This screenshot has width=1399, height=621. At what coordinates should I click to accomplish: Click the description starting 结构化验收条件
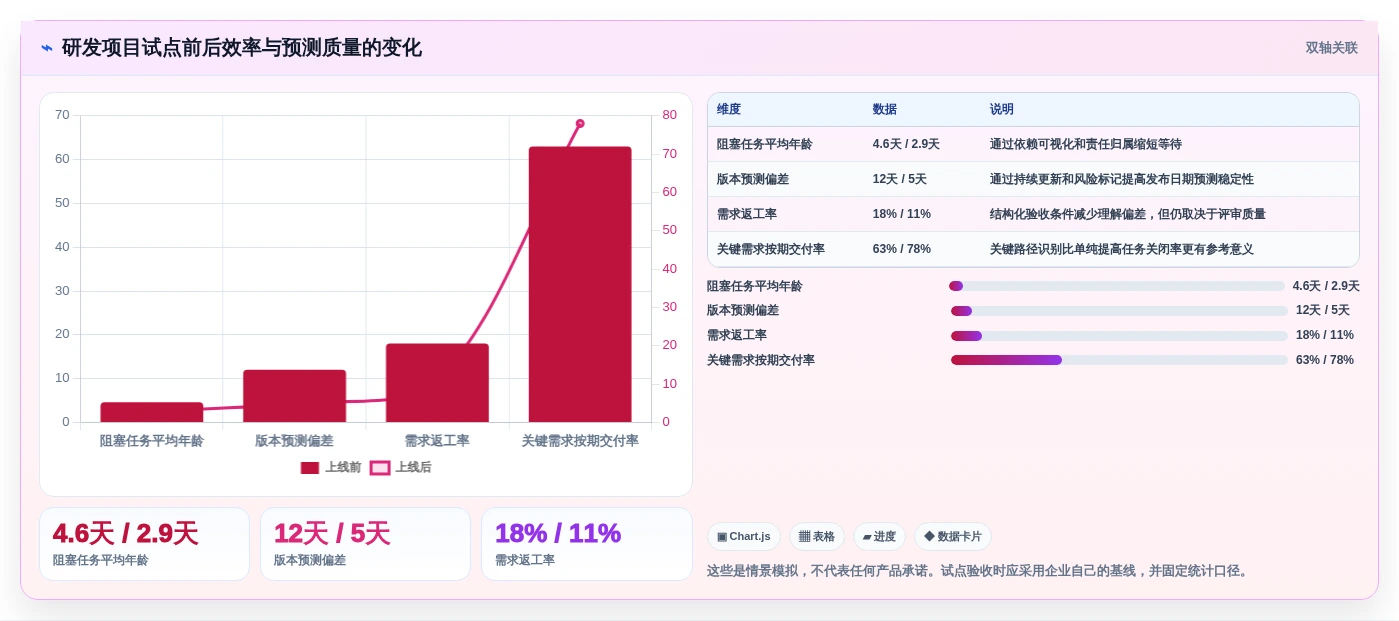click(1128, 214)
